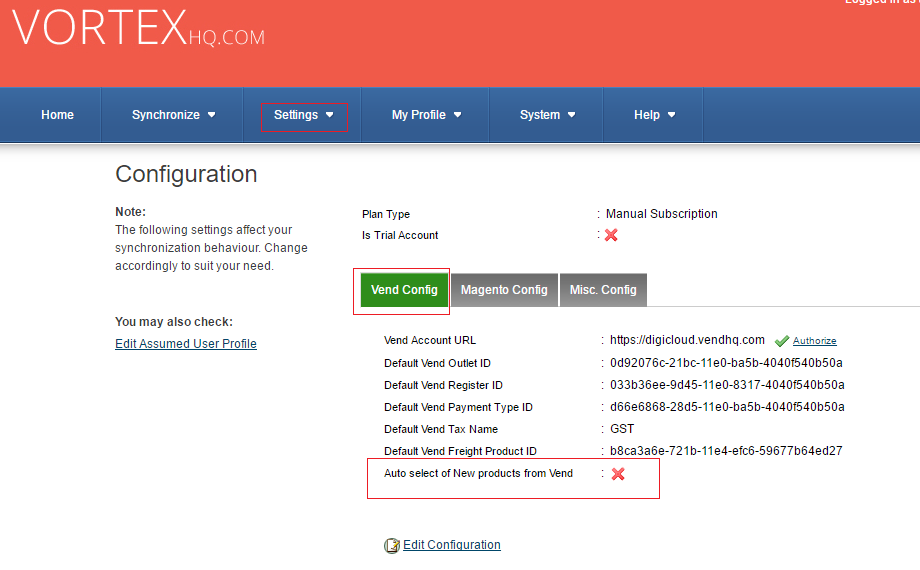This screenshot has width=920, height=570.
Task: Select the Freight Product ID value b8ca3a6e
Action: [x=726, y=451]
